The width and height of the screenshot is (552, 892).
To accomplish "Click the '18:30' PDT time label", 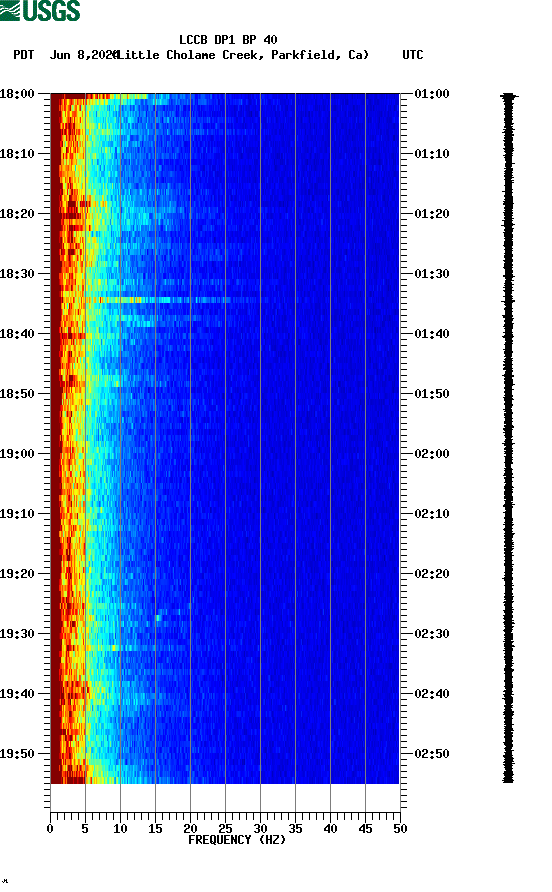I will [18, 274].
